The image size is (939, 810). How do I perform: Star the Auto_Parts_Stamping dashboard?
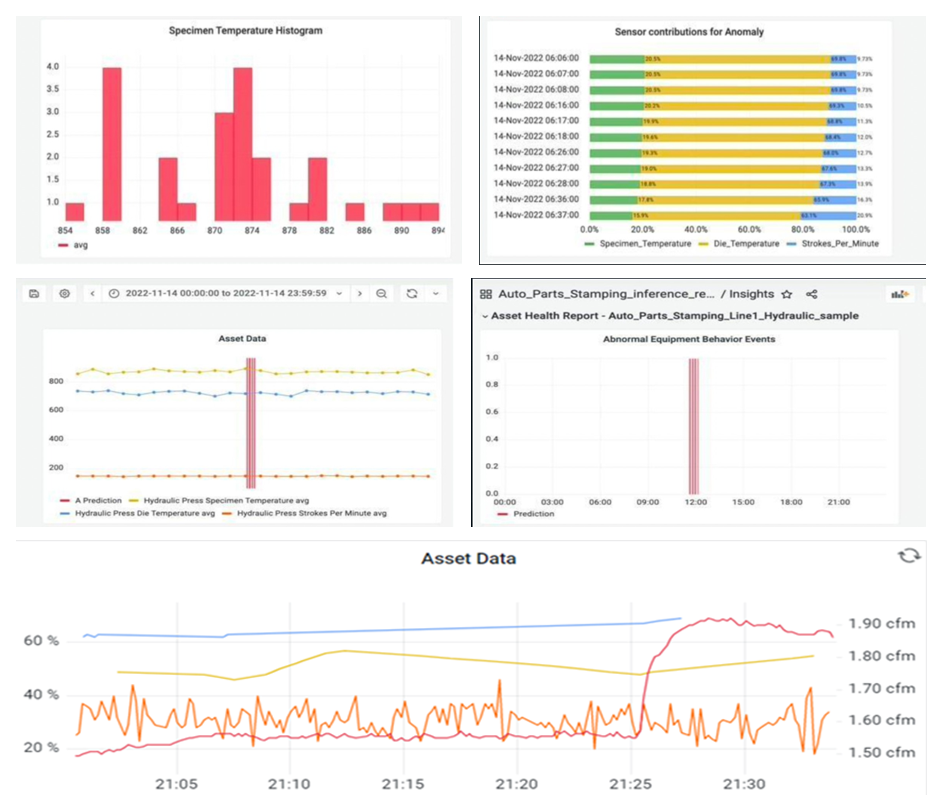click(x=787, y=294)
